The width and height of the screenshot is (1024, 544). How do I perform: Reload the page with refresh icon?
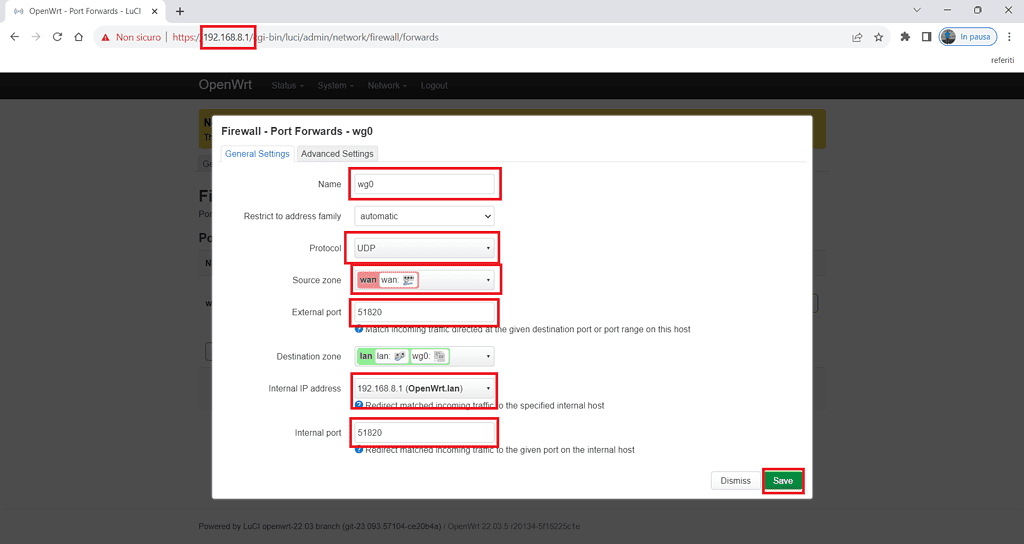[57, 37]
